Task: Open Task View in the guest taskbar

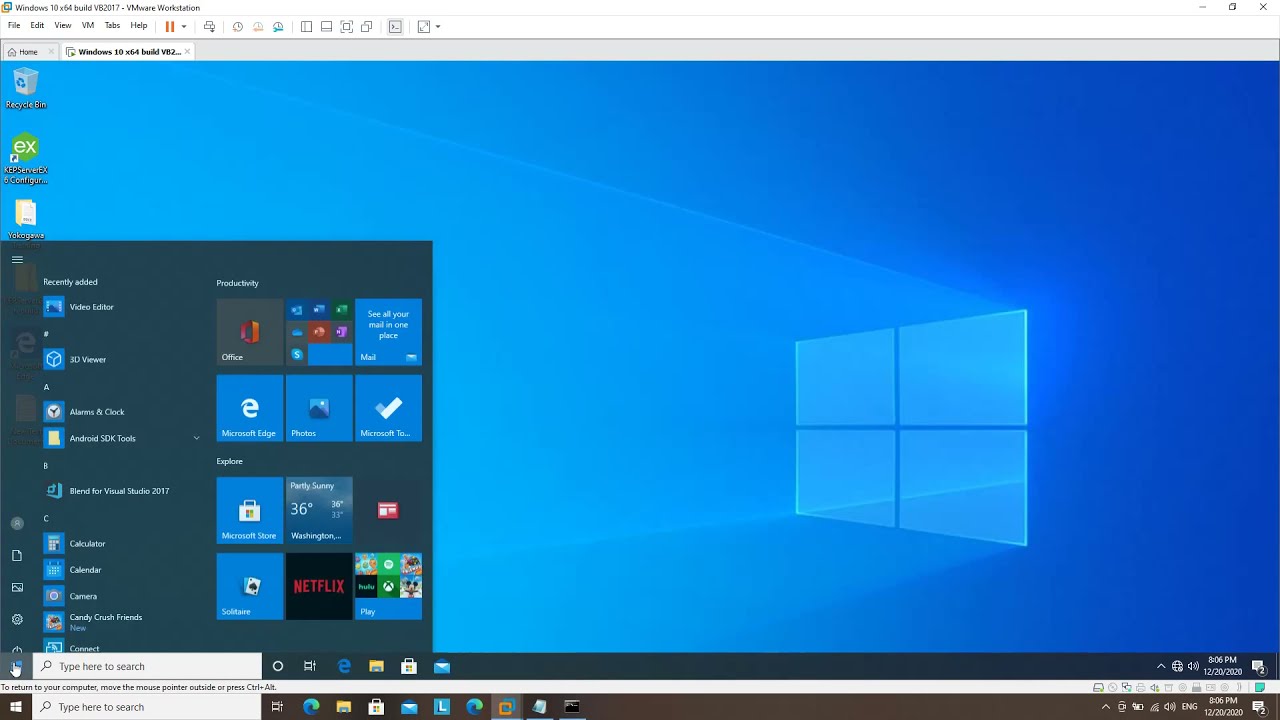Action: point(310,666)
